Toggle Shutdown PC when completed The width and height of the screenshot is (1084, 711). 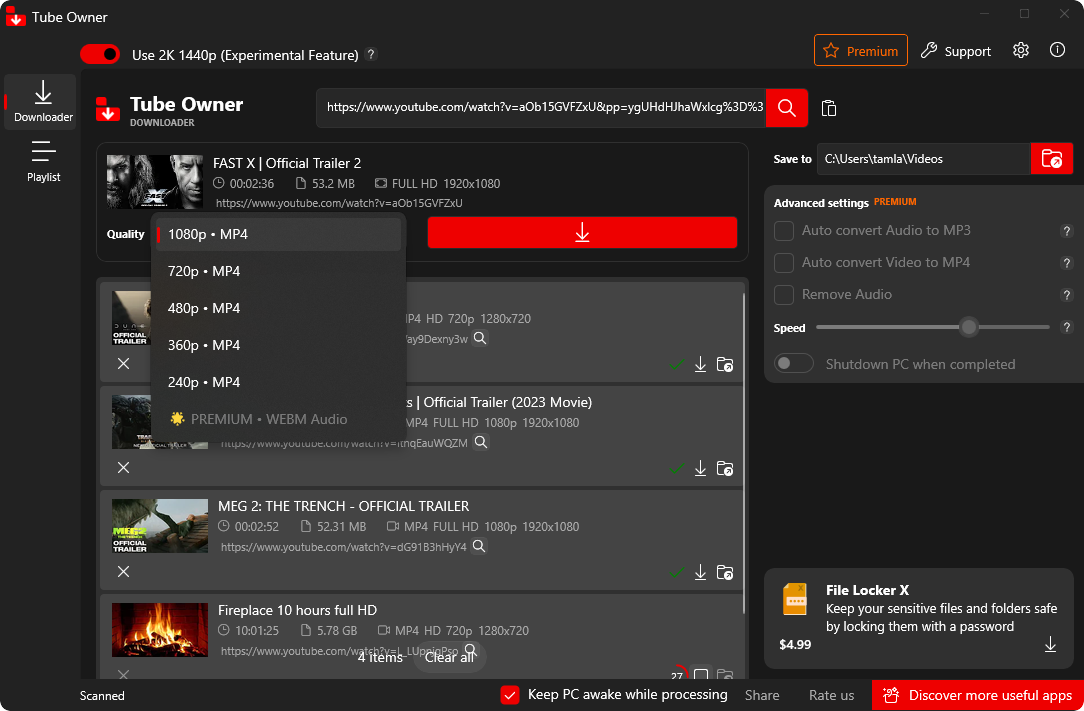[x=794, y=364]
